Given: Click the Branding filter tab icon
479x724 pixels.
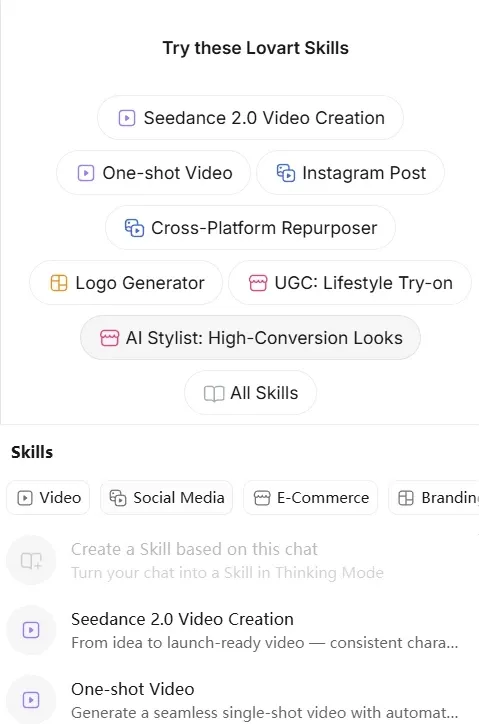Looking at the screenshot, I should pos(406,498).
